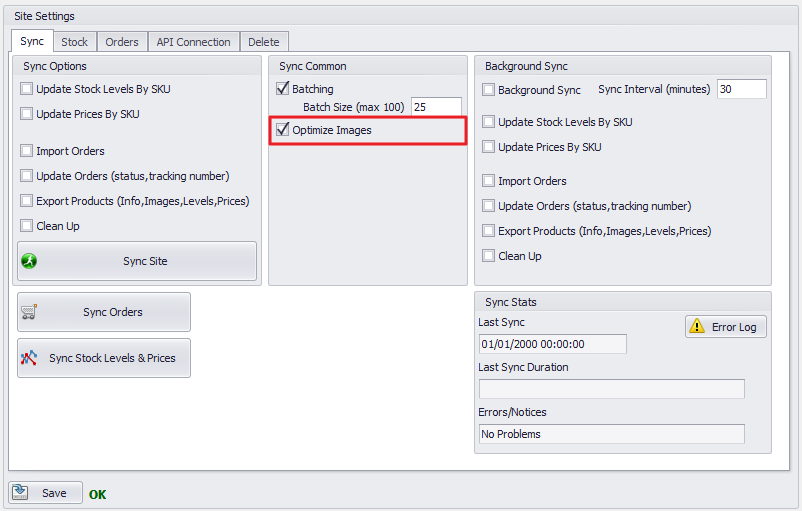The height and width of the screenshot is (511, 802).
Task: Click the shopping cart icon on Sync Orders
Action: pos(29,312)
